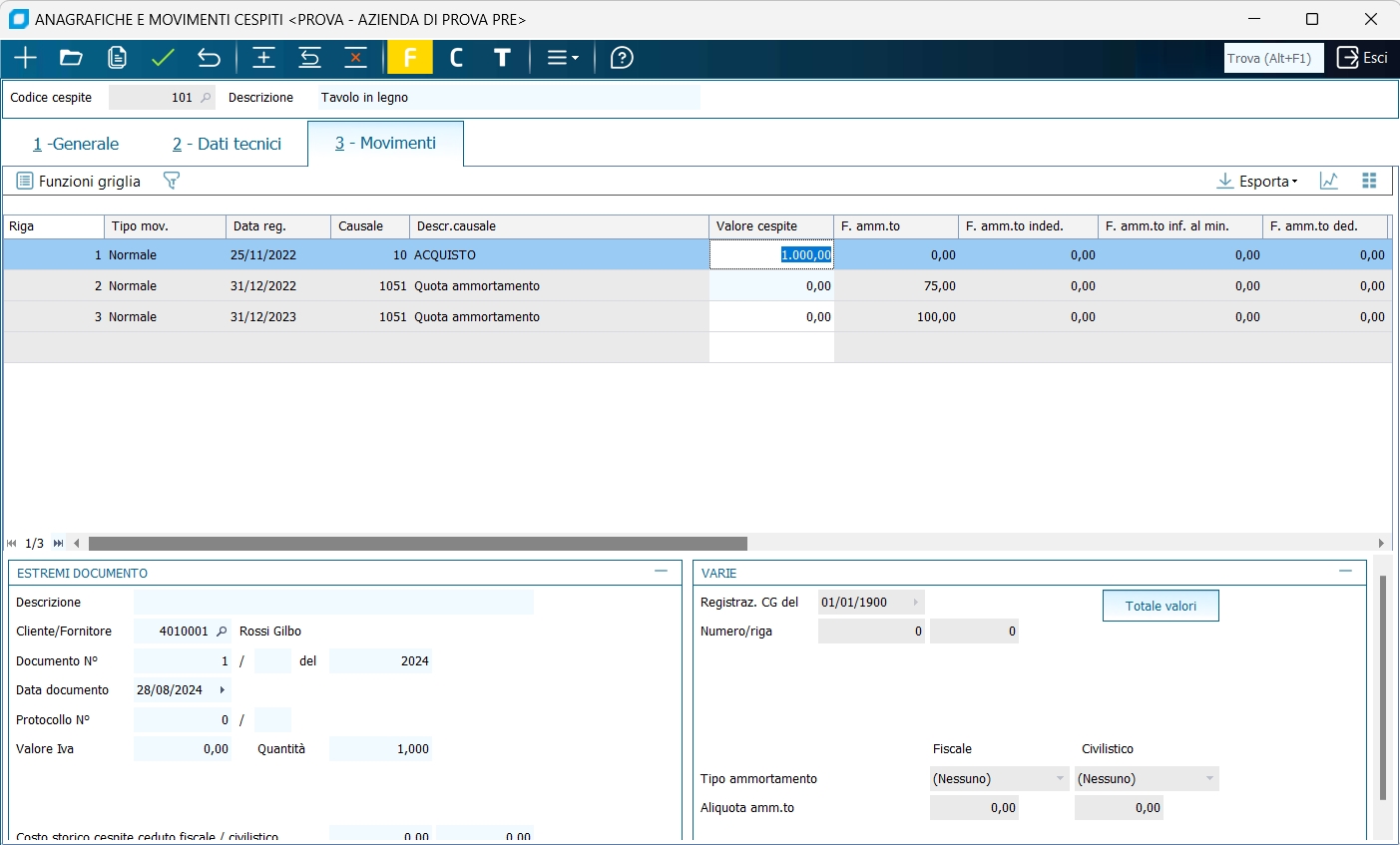Switch to the 1 - Generale tab
Image resolution: width=1400 pixels, height=845 pixels.
tap(76, 144)
